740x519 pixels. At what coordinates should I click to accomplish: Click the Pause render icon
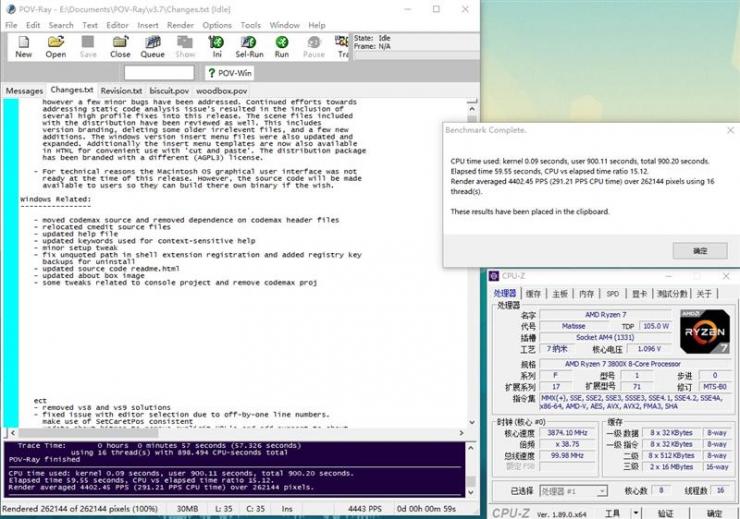[x=314, y=47]
